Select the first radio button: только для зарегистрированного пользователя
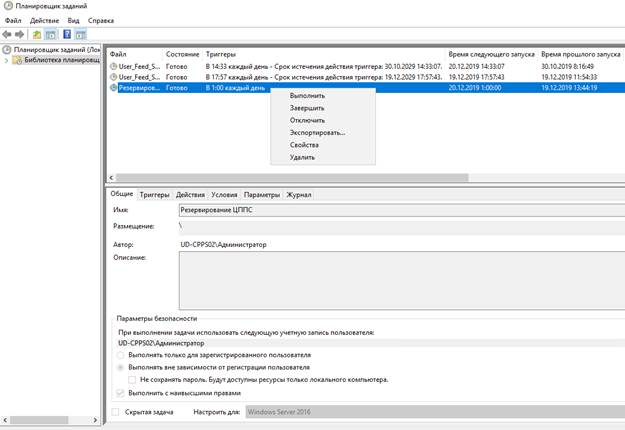625x430 pixels. 120,355
